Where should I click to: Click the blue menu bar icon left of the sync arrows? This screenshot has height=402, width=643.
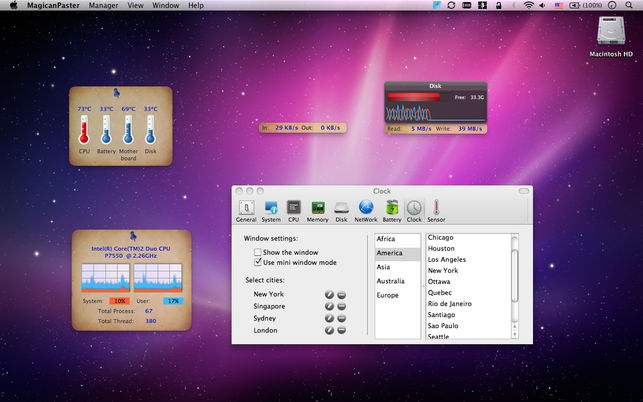[x=437, y=5]
